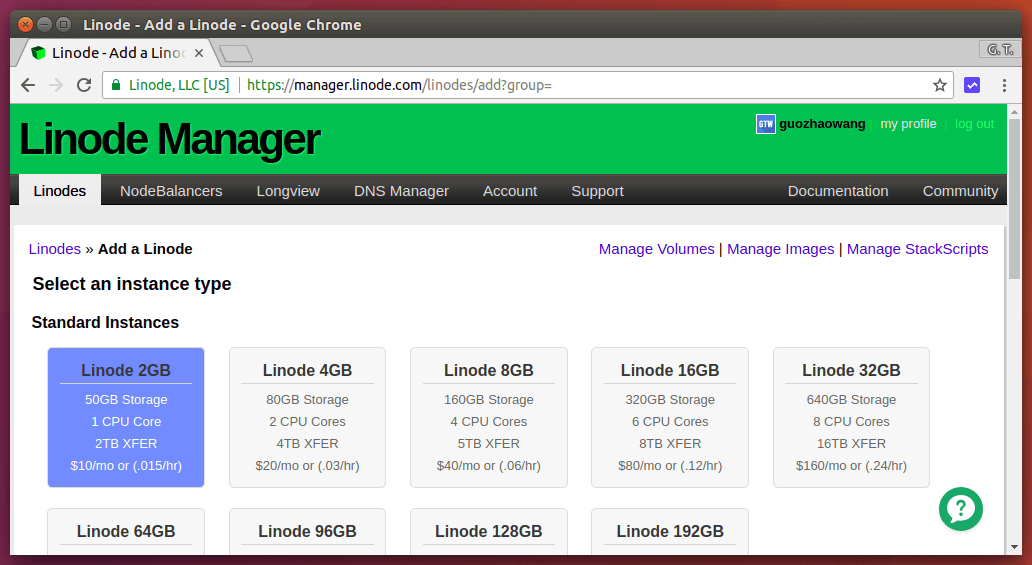Choose the Linode 16GB plan card

pos(670,417)
